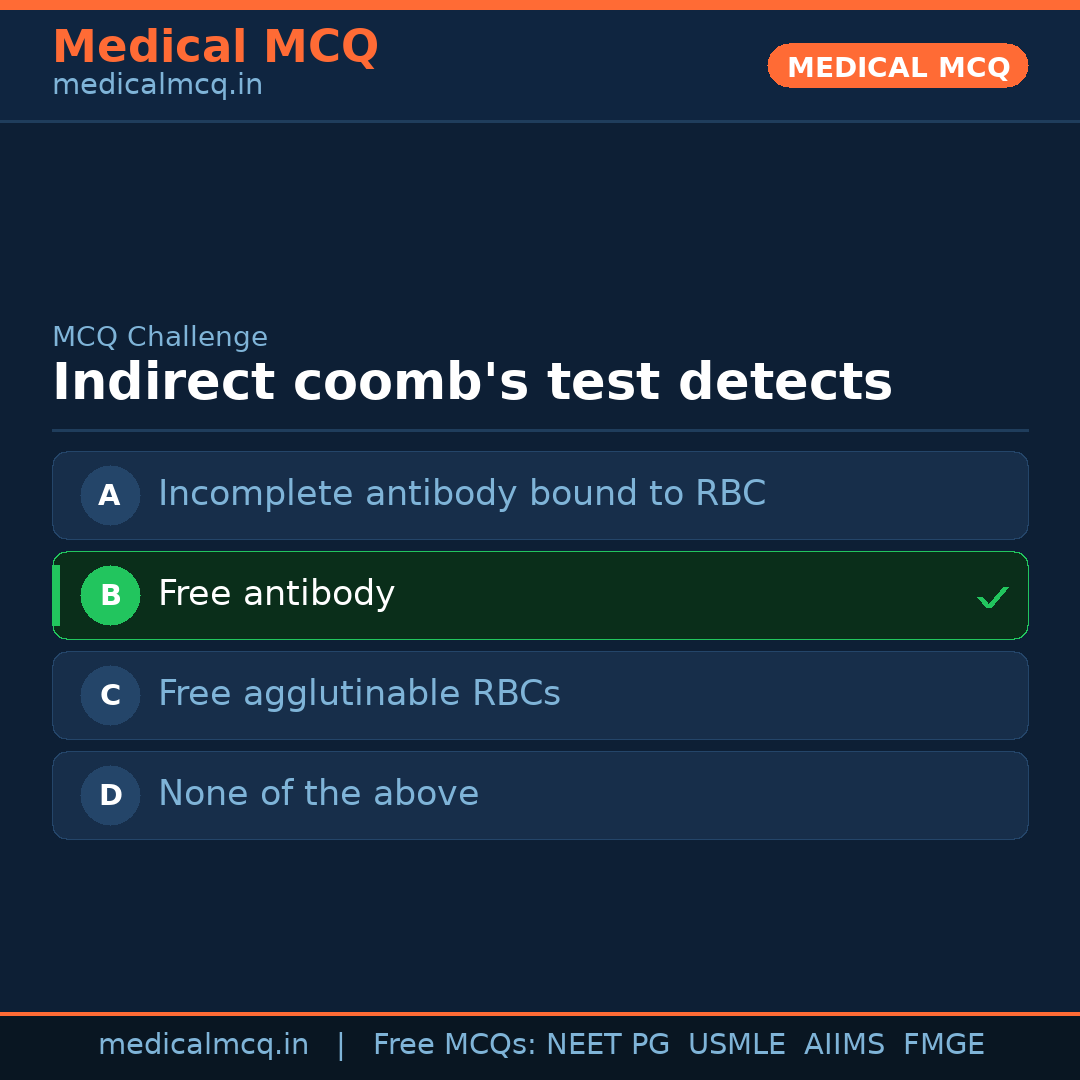Click the letter C option circle
This screenshot has width=1080, height=1080.
click(x=110, y=695)
